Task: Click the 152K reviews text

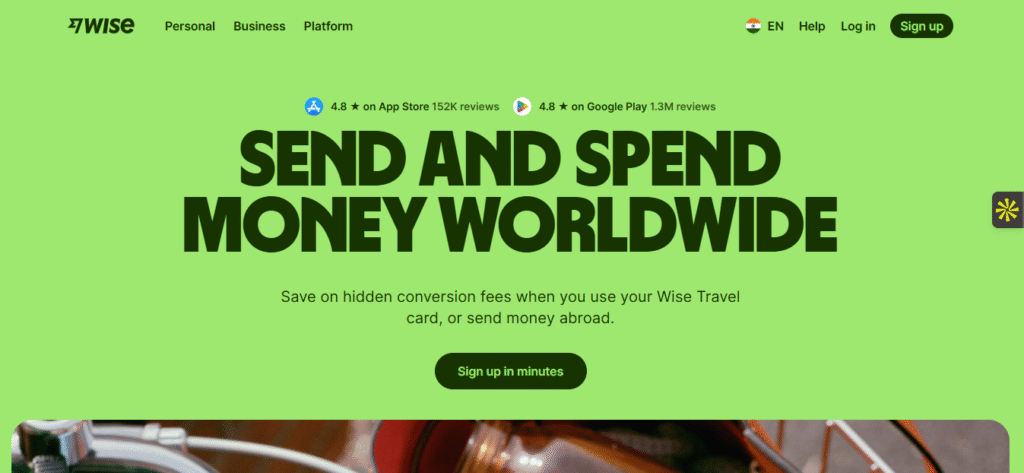Action: pos(466,106)
